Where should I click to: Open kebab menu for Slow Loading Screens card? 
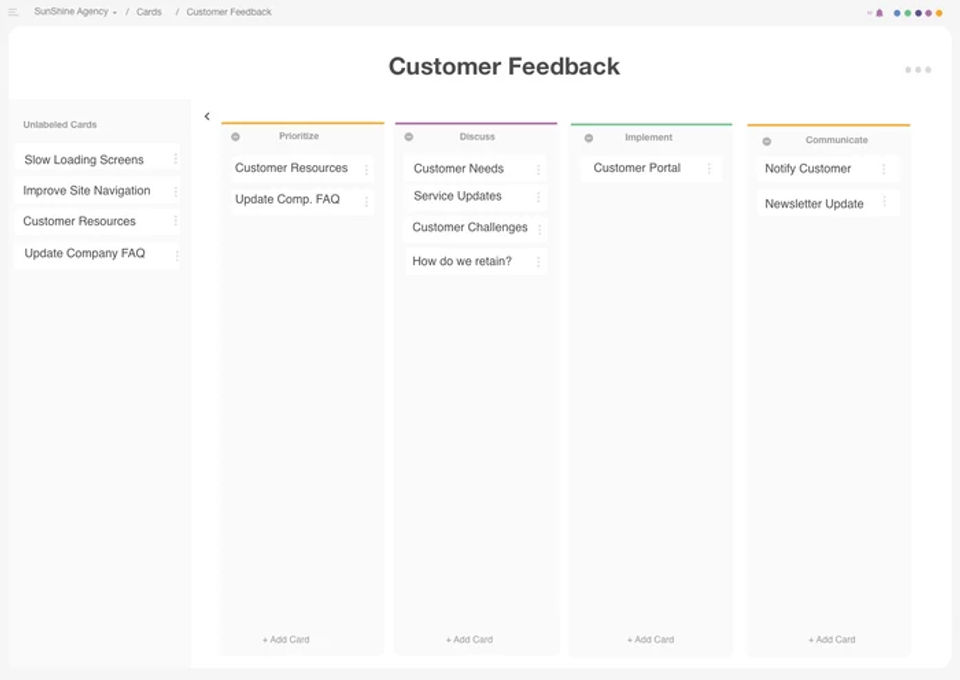[176, 159]
